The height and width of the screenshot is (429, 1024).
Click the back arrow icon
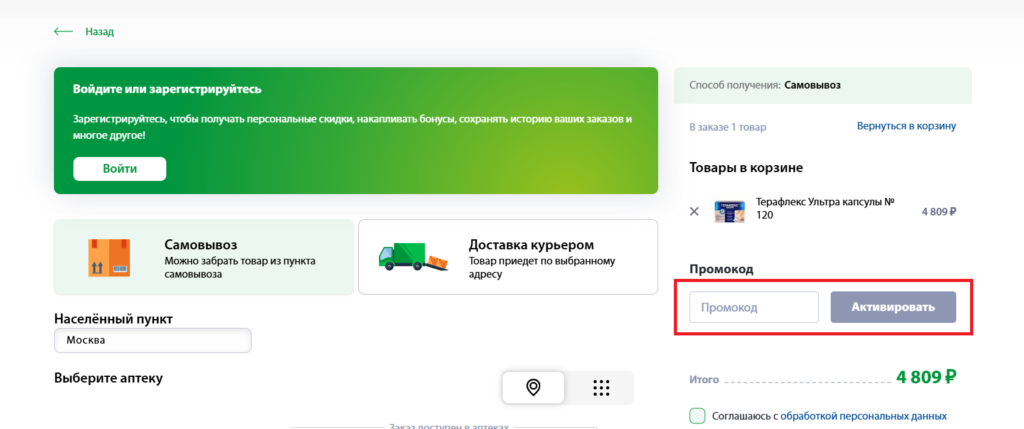pyautogui.click(x=63, y=31)
